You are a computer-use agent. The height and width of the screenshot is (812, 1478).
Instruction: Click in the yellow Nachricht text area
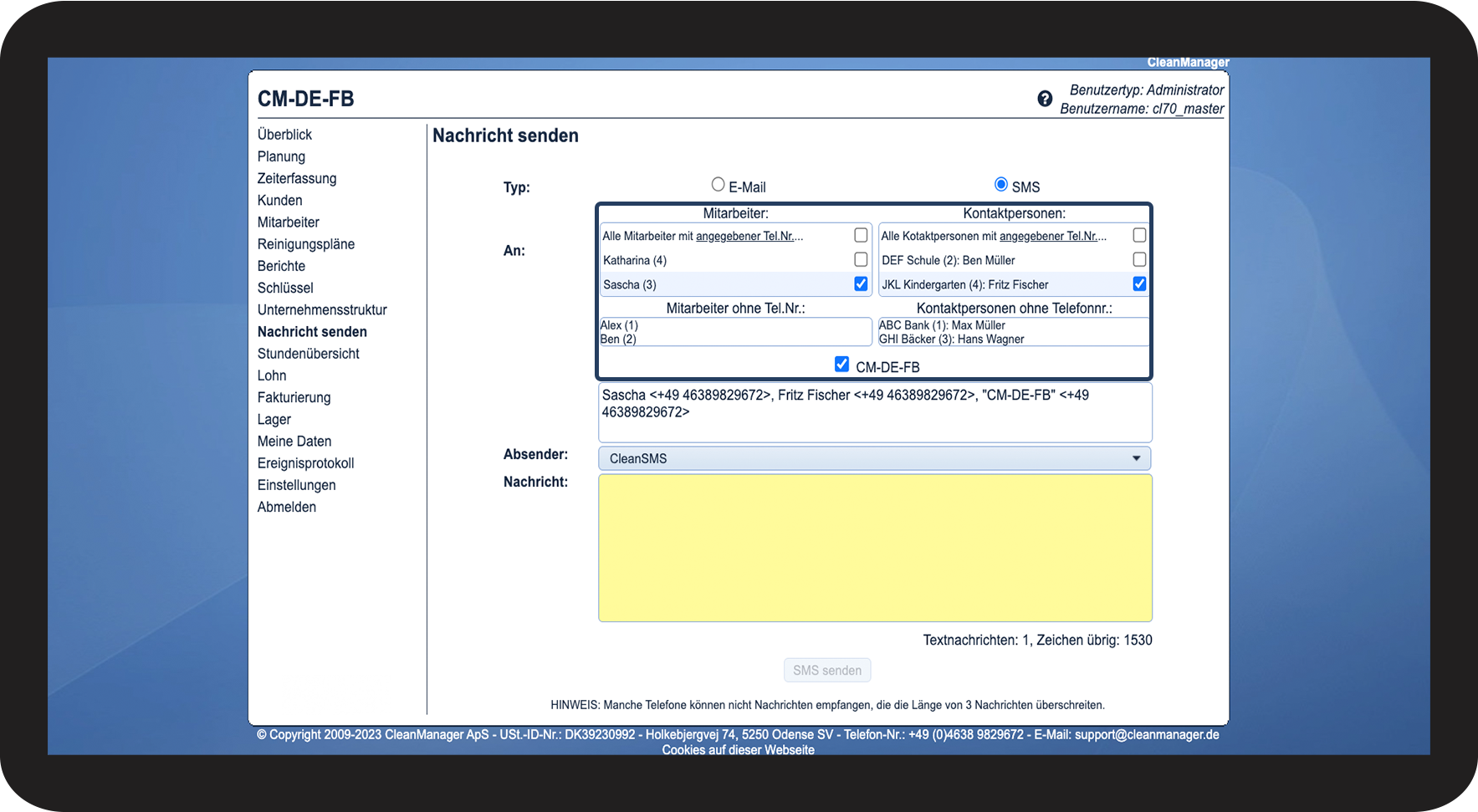pyautogui.click(x=875, y=548)
